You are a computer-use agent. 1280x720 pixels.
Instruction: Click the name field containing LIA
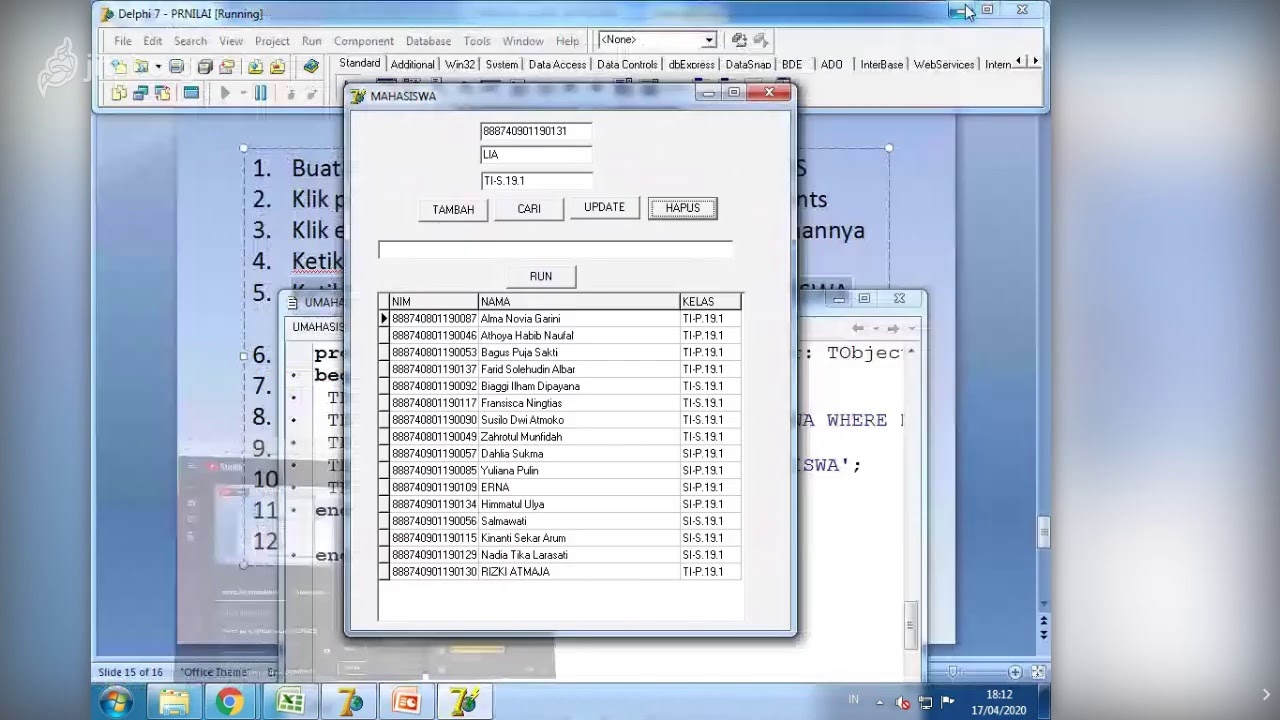coord(536,155)
